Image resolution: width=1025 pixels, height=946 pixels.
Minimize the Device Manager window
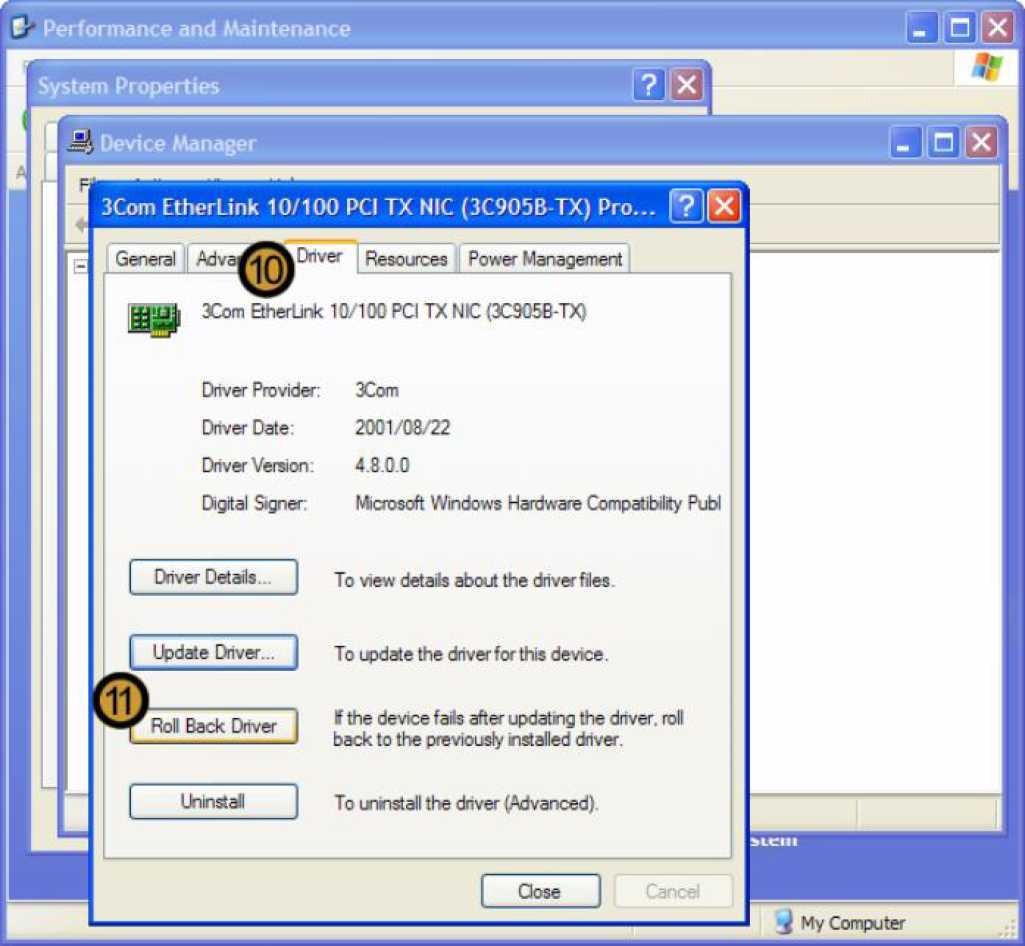tap(905, 142)
